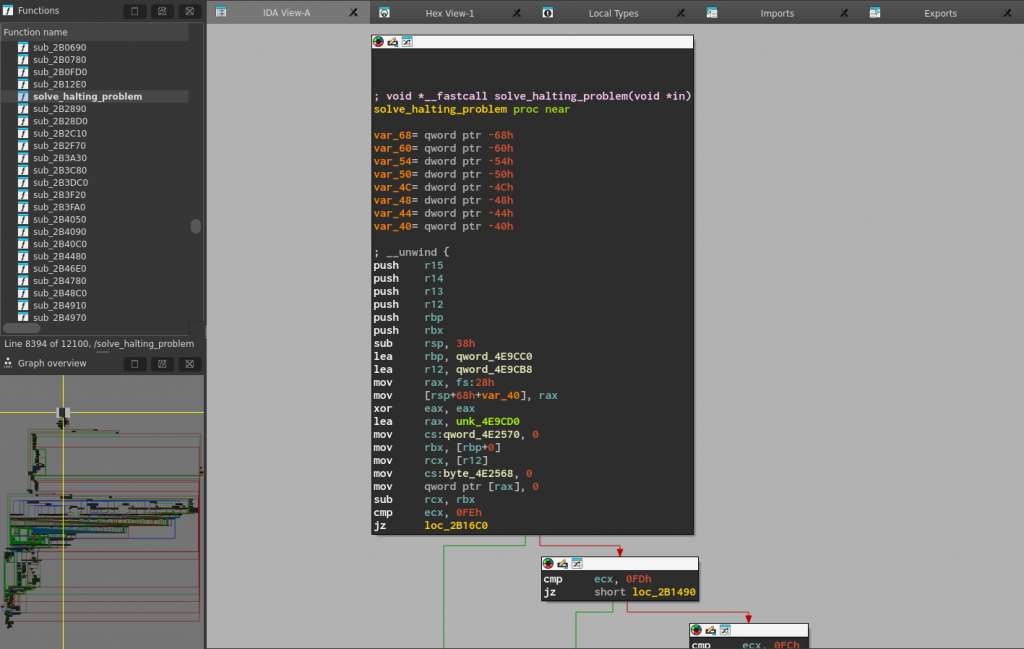
Task: Click the color wheel icon on solve_halting_problem node
Action: pos(378,41)
